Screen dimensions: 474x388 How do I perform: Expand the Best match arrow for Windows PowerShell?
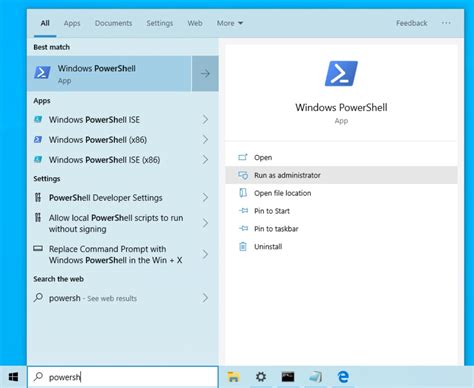click(x=205, y=73)
